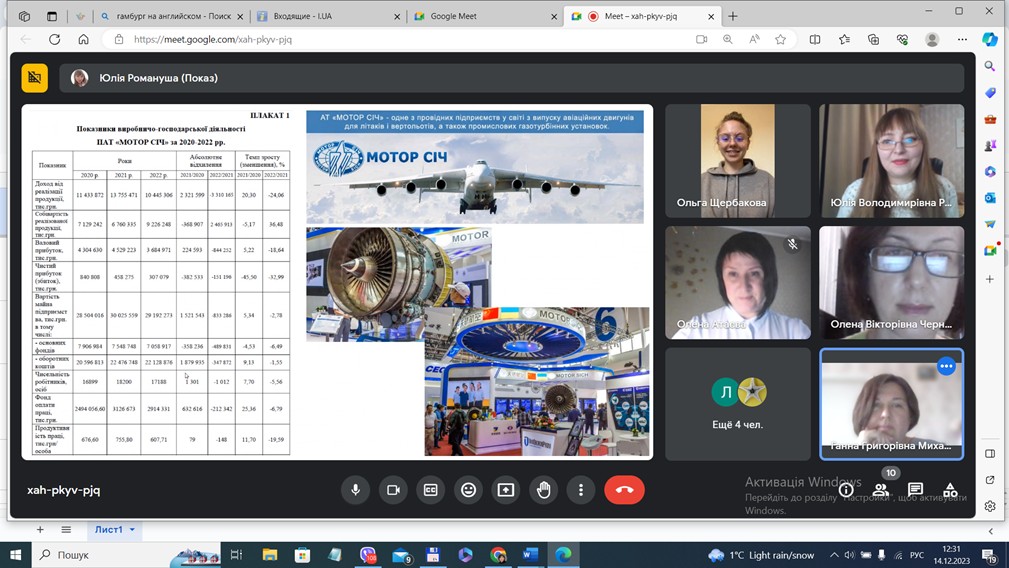The image size is (1009, 568).
Task: Open the РУС language switcher
Action: point(917,554)
